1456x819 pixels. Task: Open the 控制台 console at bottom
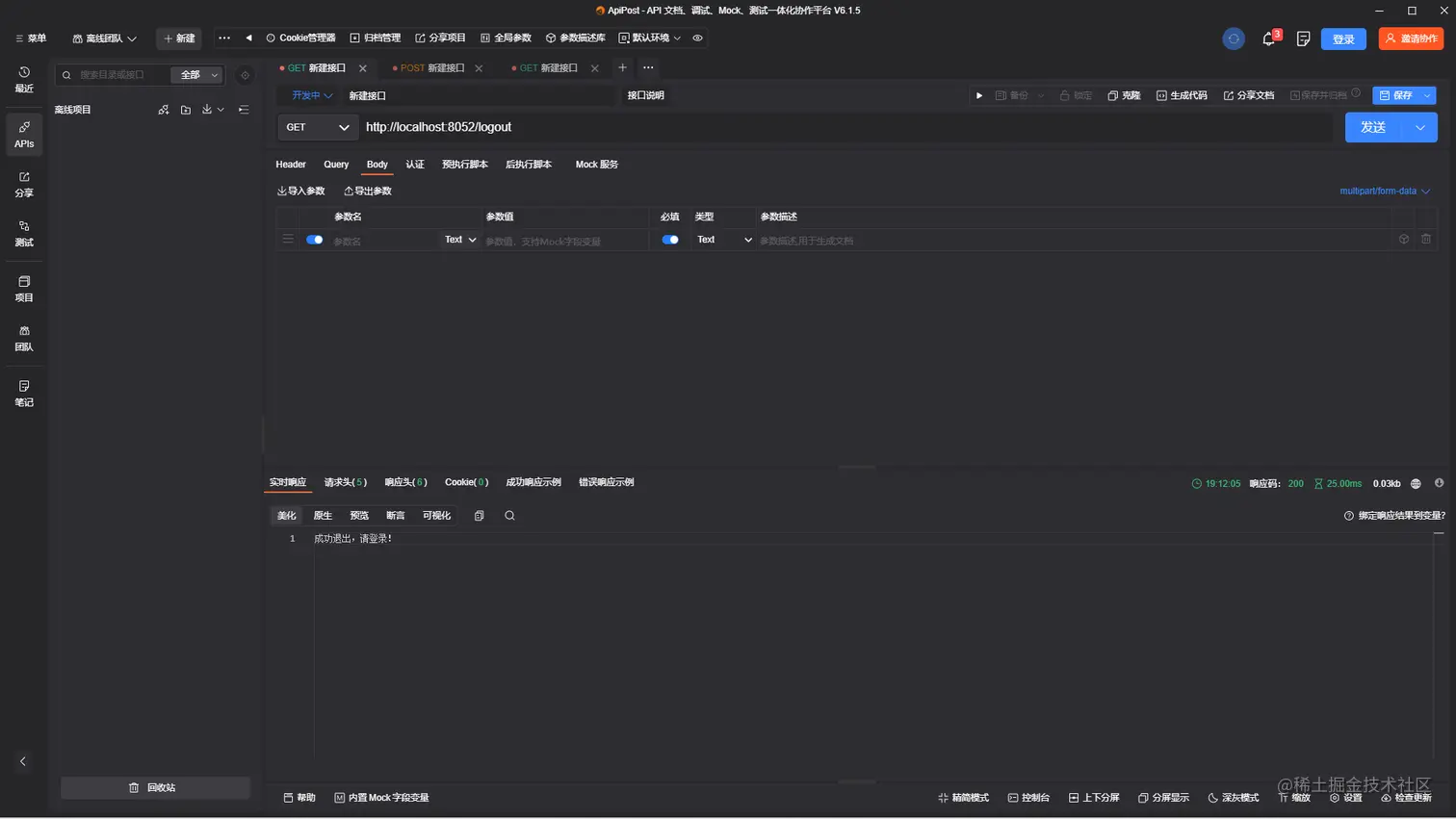[1029, 797]
